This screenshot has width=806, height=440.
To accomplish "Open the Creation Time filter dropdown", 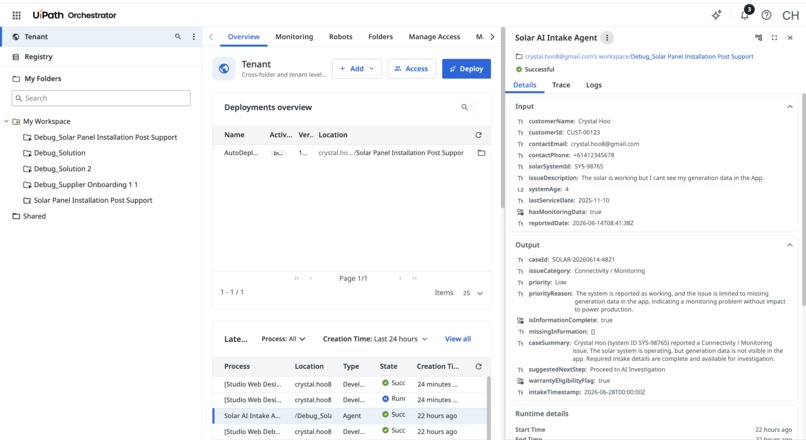I will point(375,339).
